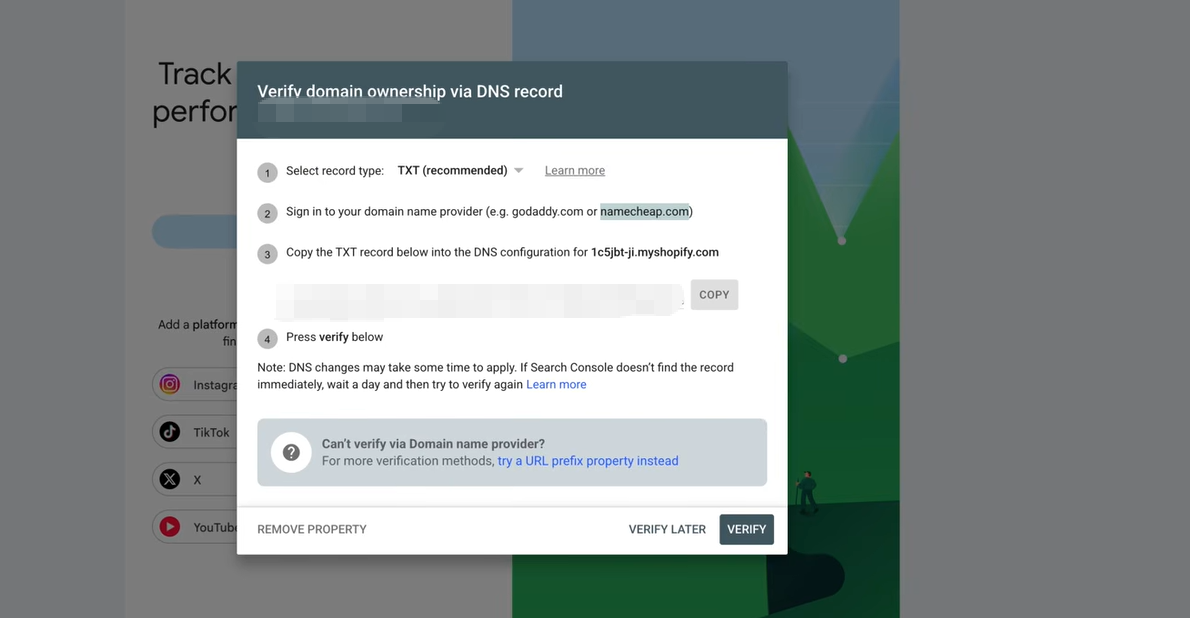Click the VERIFY button
The height and width of the screenshot is (618, 1190).
(747, 529)
